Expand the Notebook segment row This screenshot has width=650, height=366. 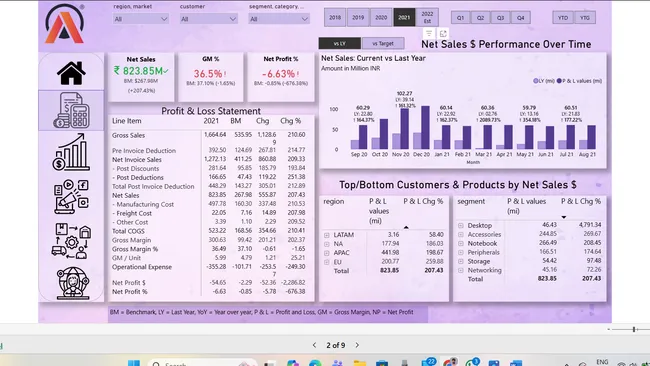(461, 244)
